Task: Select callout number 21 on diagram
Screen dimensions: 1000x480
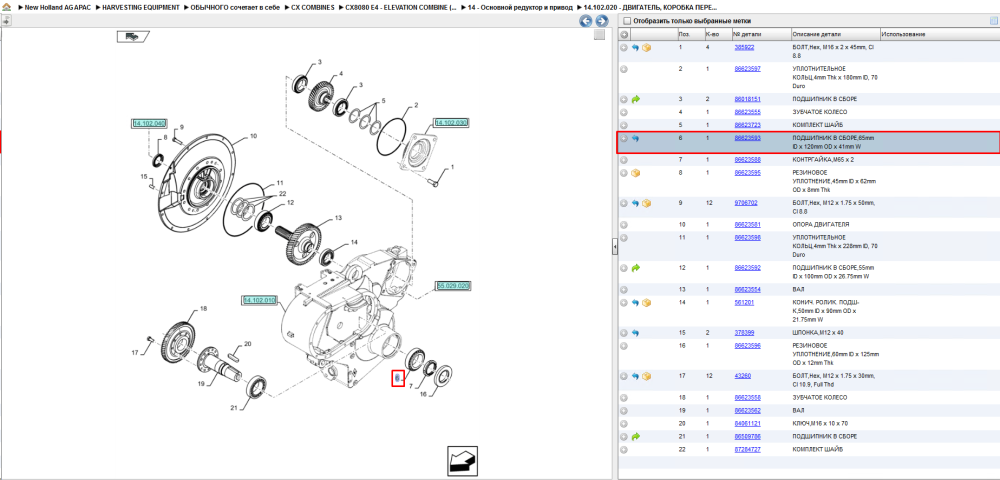Action: 233,409
